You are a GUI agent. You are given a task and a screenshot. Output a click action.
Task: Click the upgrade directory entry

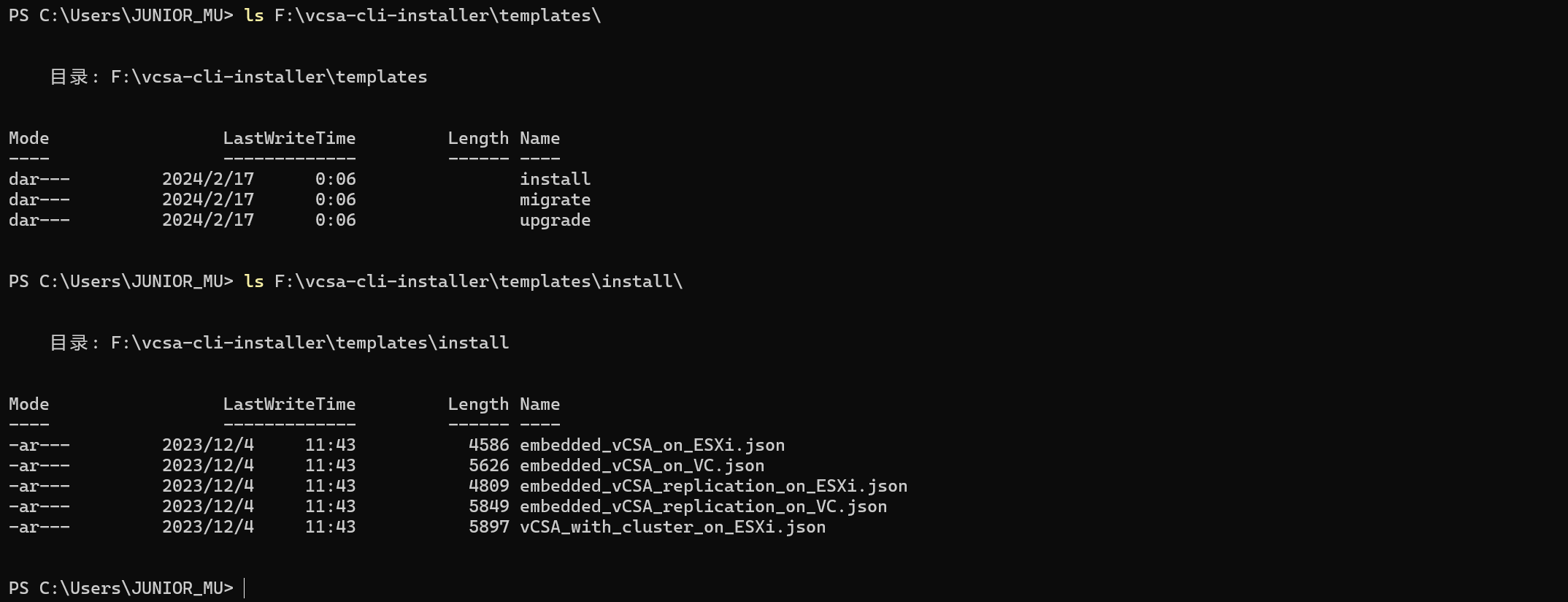pyautogui.click(x=555, y=220)
